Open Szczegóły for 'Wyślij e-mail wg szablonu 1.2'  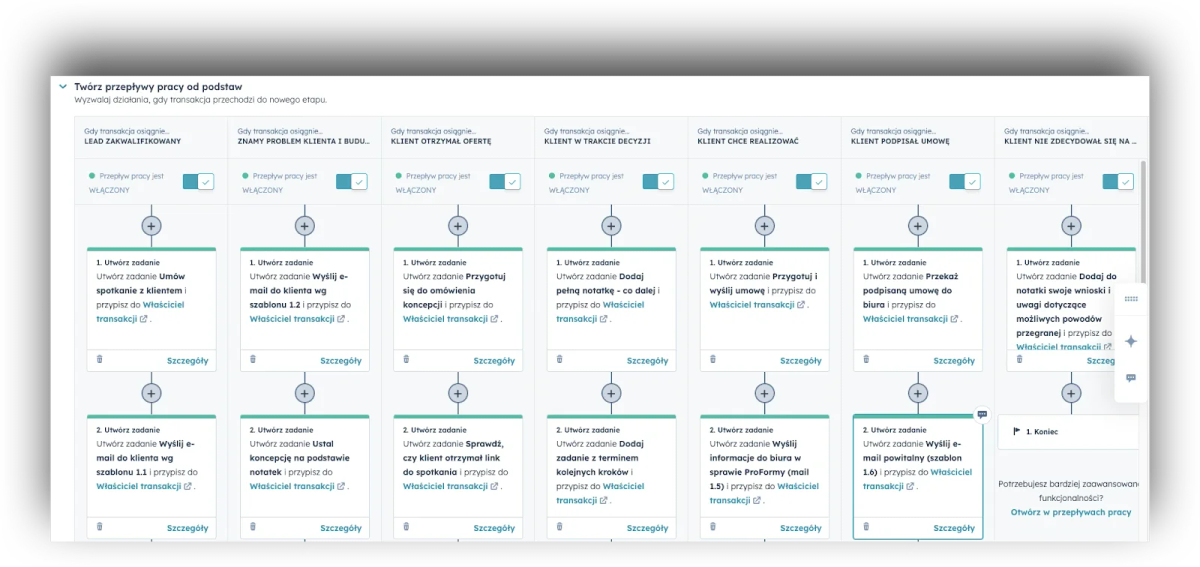click(341, 361)
